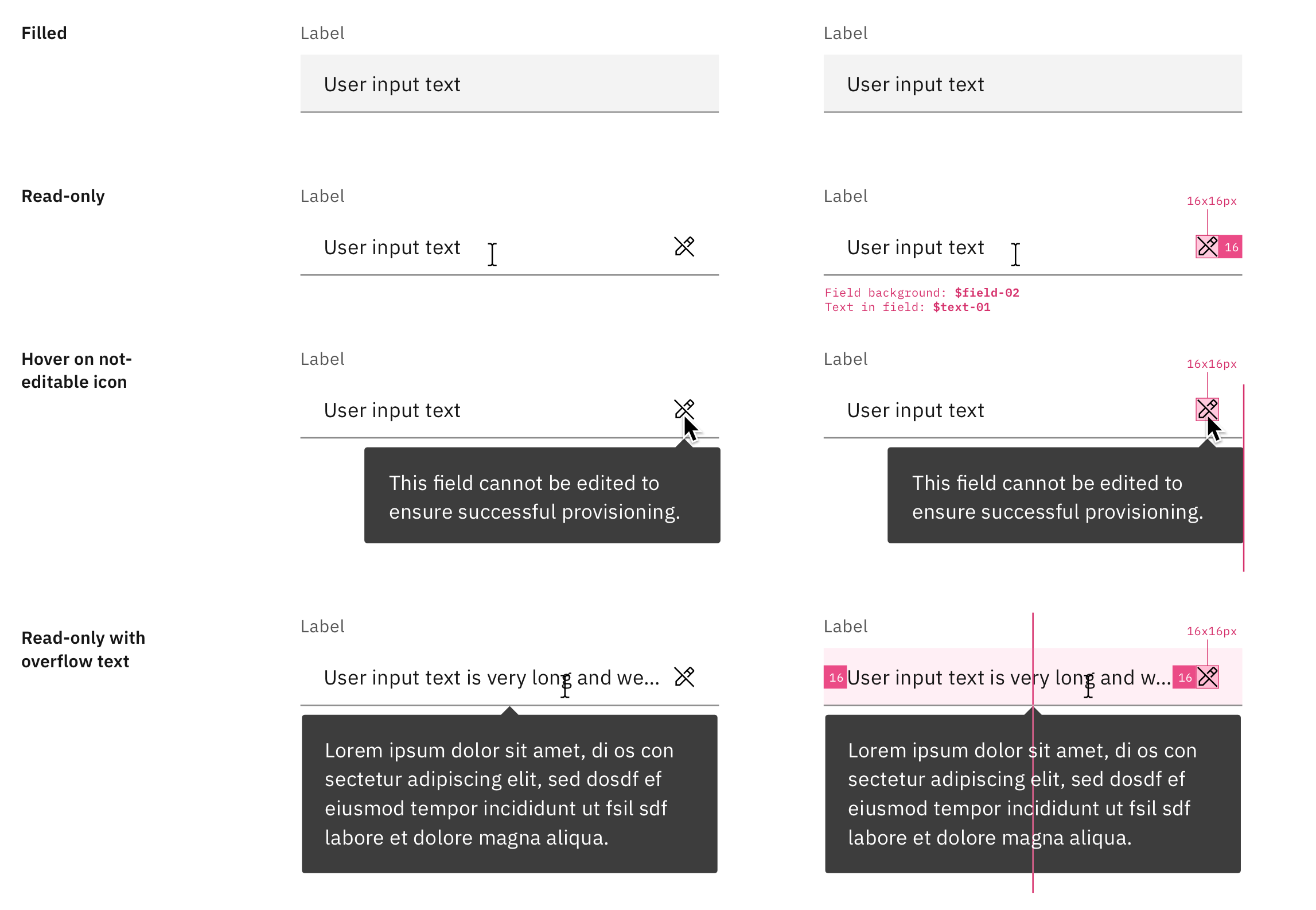Viewport: 1316px width, 910px height.
Task: Click the I-beam cursor in the Read-only field
Action: 492,252
